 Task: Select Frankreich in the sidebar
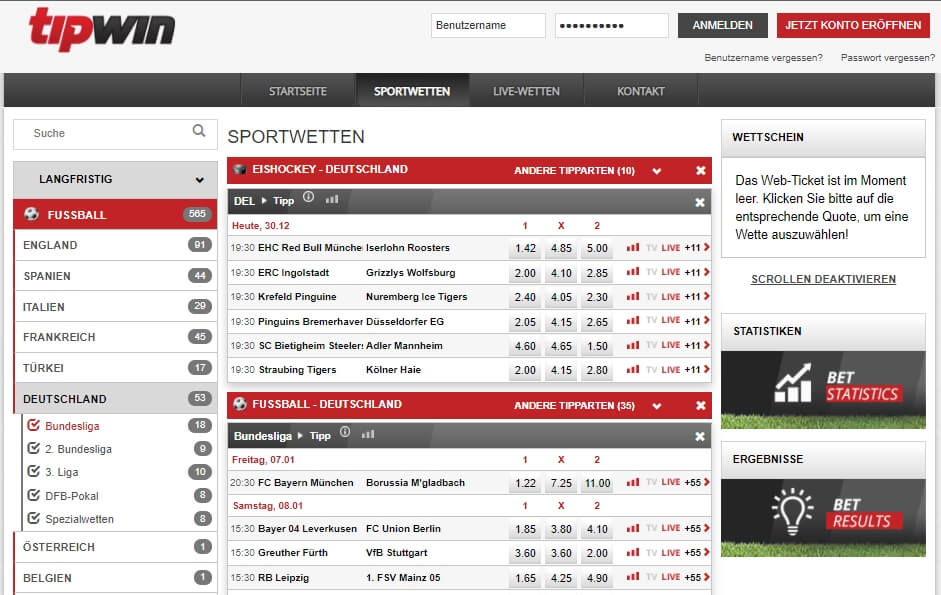115,337
